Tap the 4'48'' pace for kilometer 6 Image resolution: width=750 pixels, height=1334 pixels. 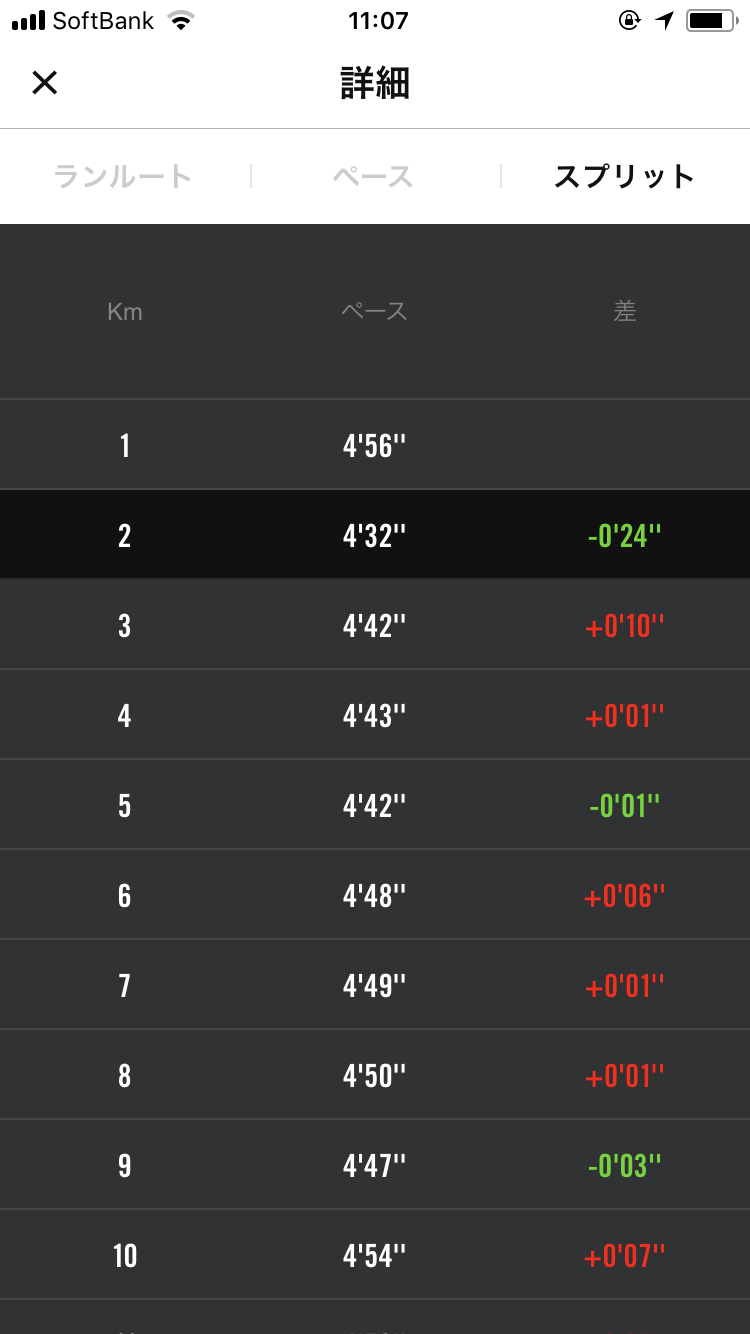tap(375, 896)
